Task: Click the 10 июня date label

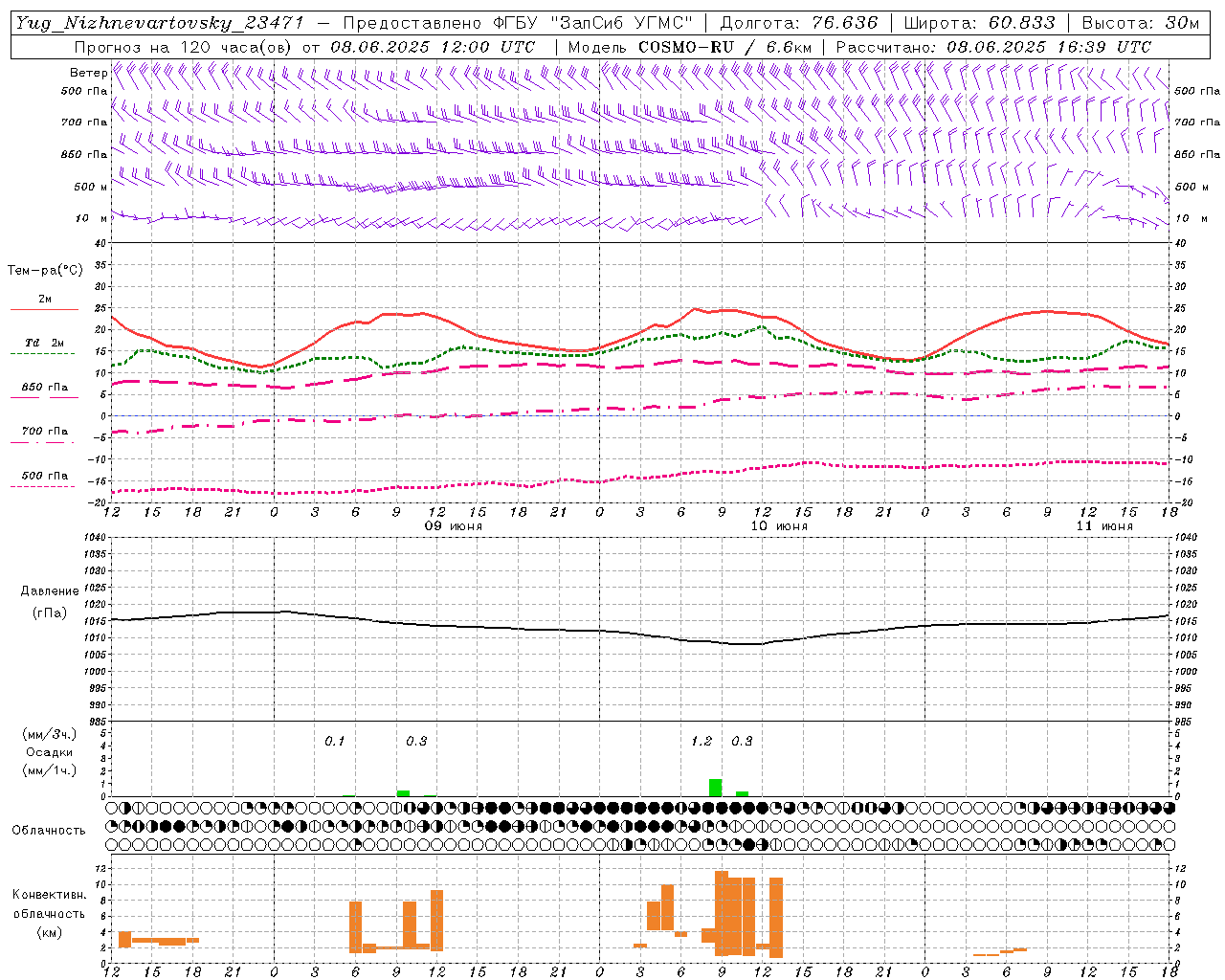Action: (779, 526)
